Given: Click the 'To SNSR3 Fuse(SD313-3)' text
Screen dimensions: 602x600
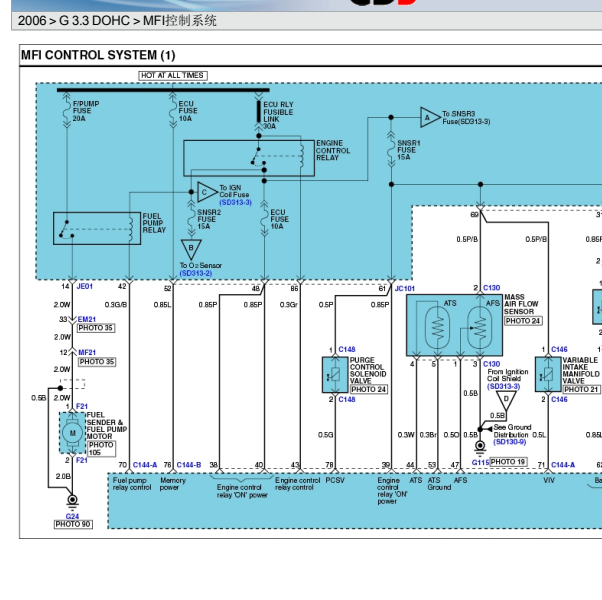Looking at the screenshot, I should pos(466,118).
